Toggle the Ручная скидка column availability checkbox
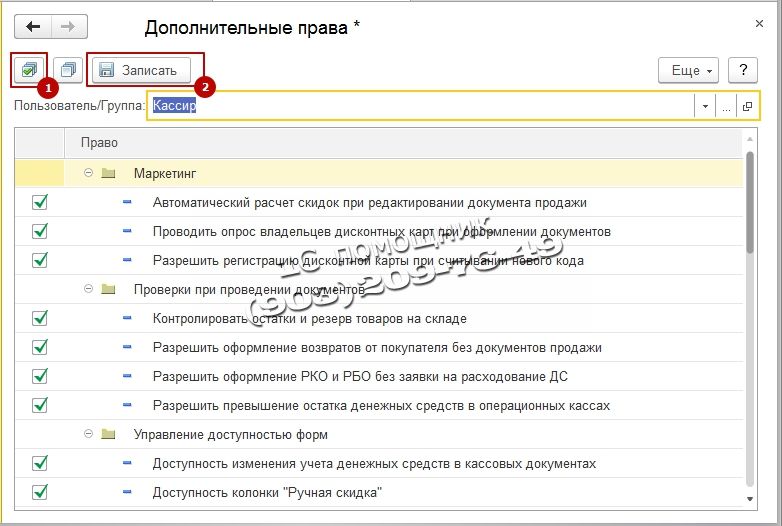This screenshot has height=526, width=782. tap(41, 492)
